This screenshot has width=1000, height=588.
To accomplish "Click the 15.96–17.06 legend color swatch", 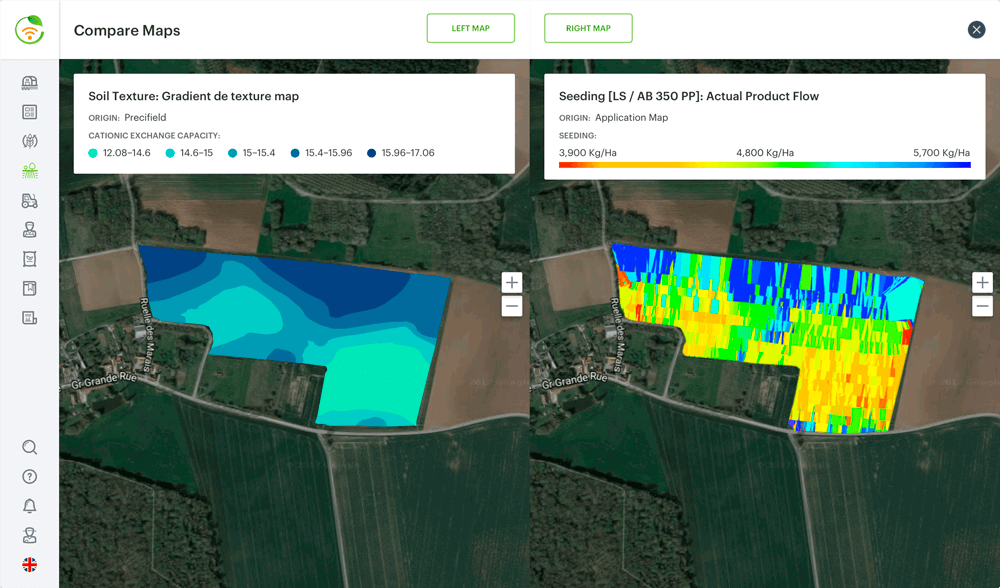I will [372, 153].
